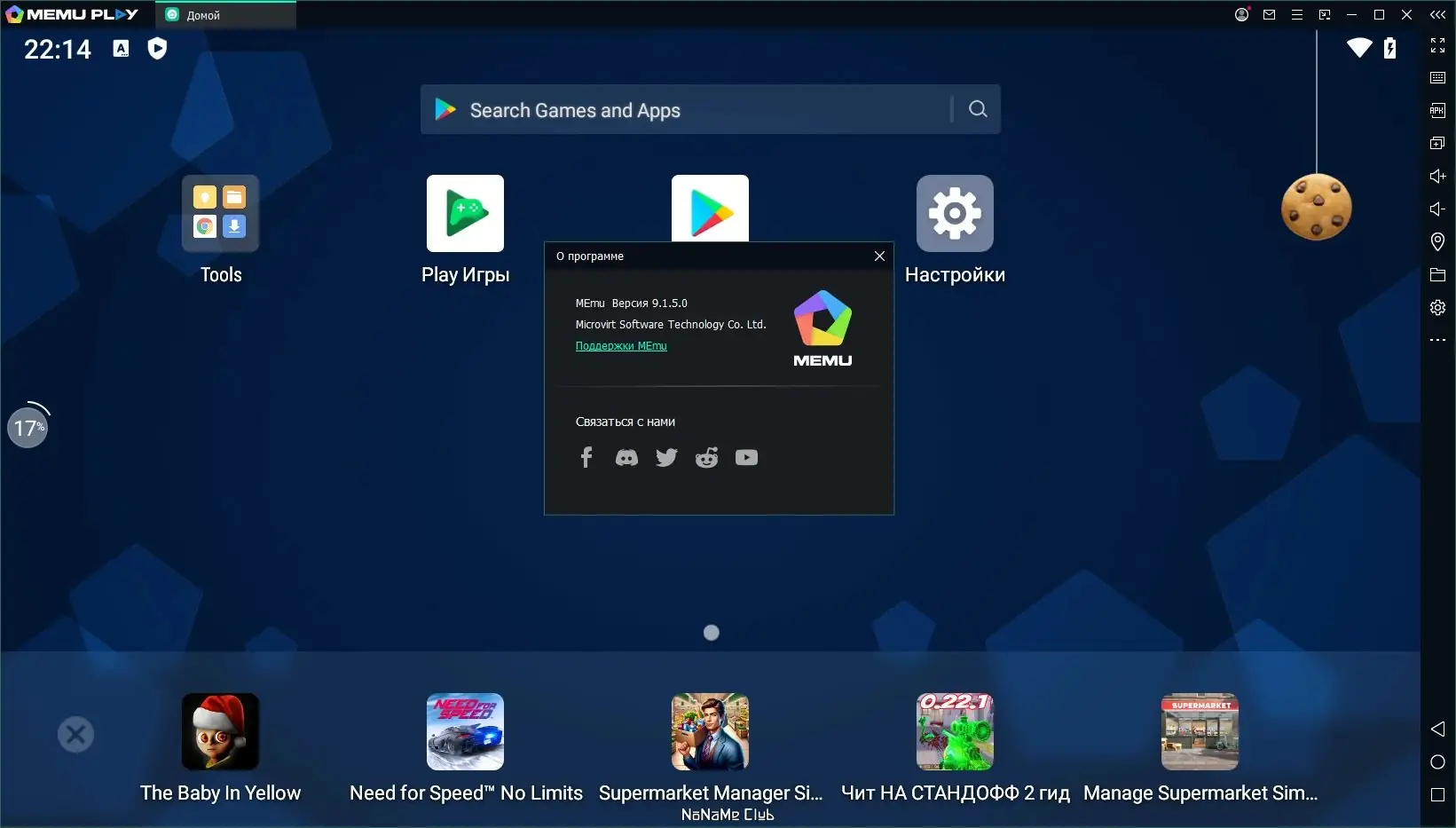Open MEmu Discord server icon

(626, 458)
